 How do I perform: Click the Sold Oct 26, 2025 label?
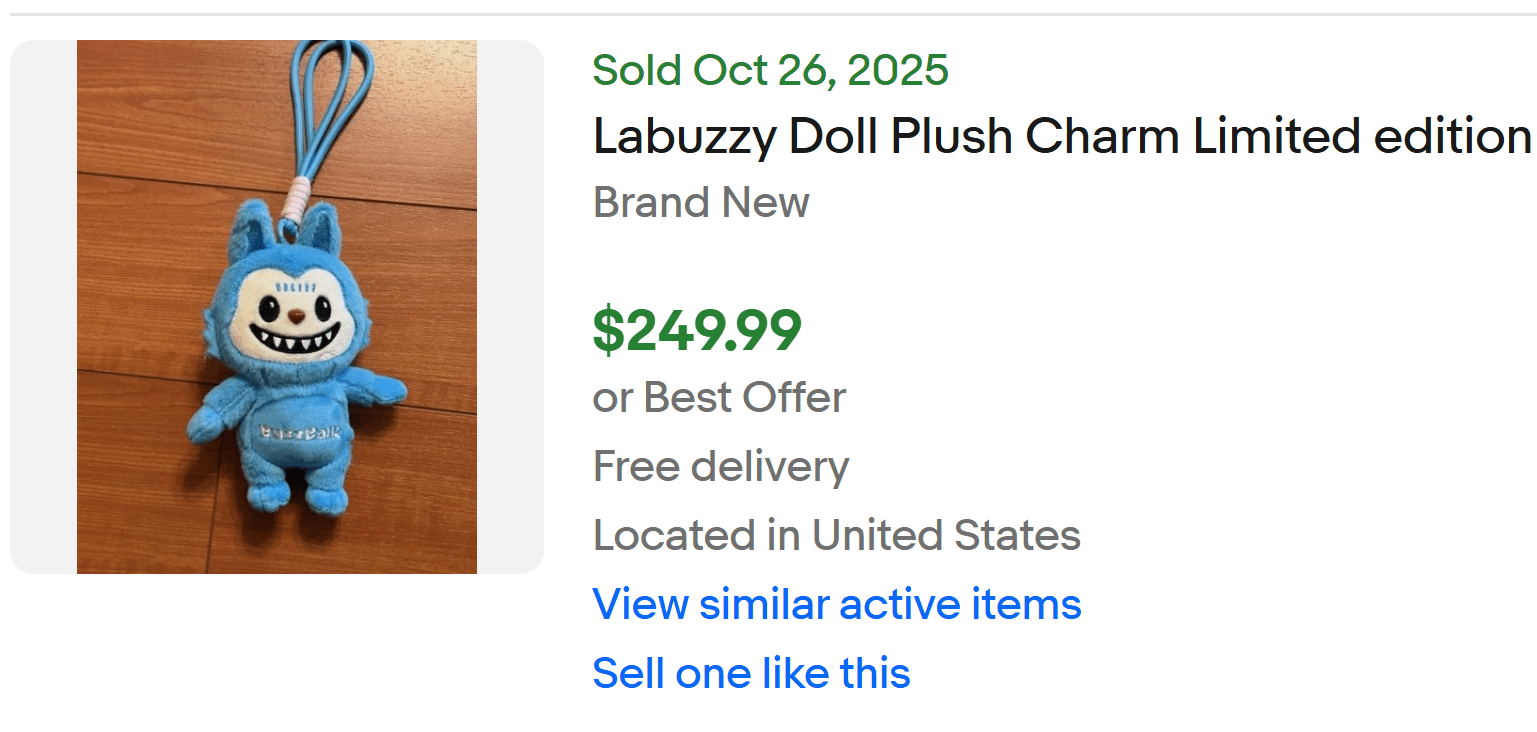[x=770, y=70]
